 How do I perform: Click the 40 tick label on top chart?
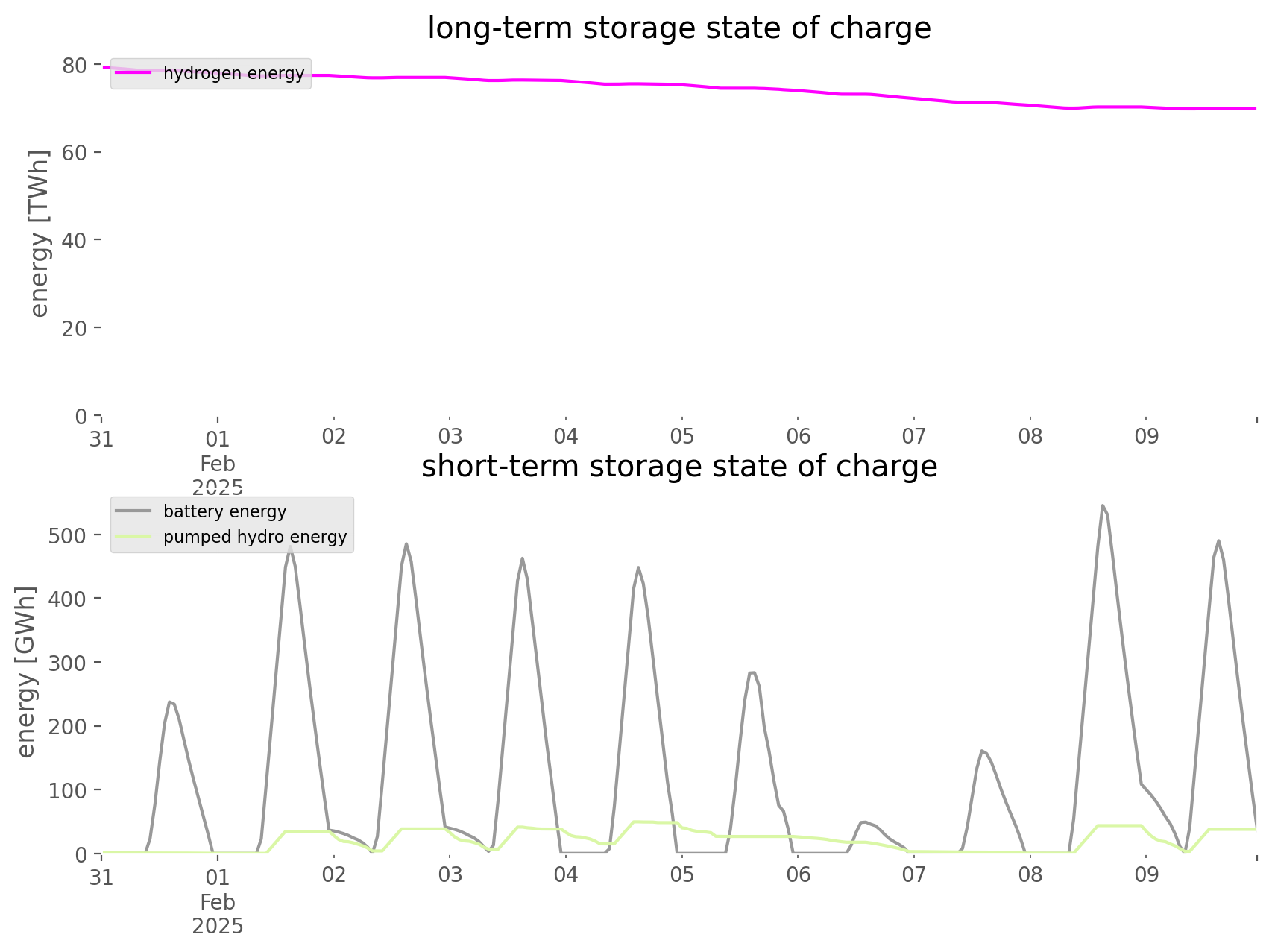(75, 240)
